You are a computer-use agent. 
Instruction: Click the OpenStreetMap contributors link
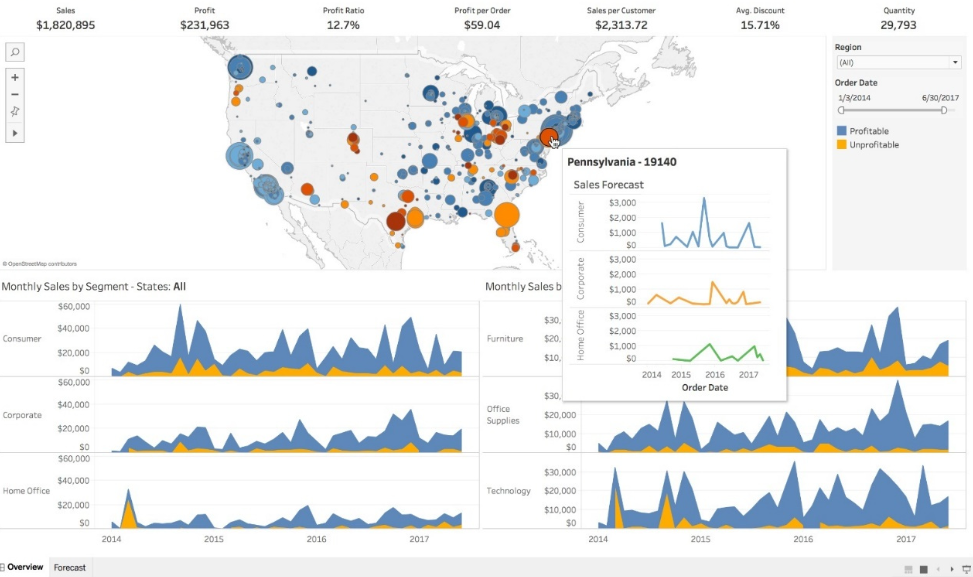click(40, 264)
